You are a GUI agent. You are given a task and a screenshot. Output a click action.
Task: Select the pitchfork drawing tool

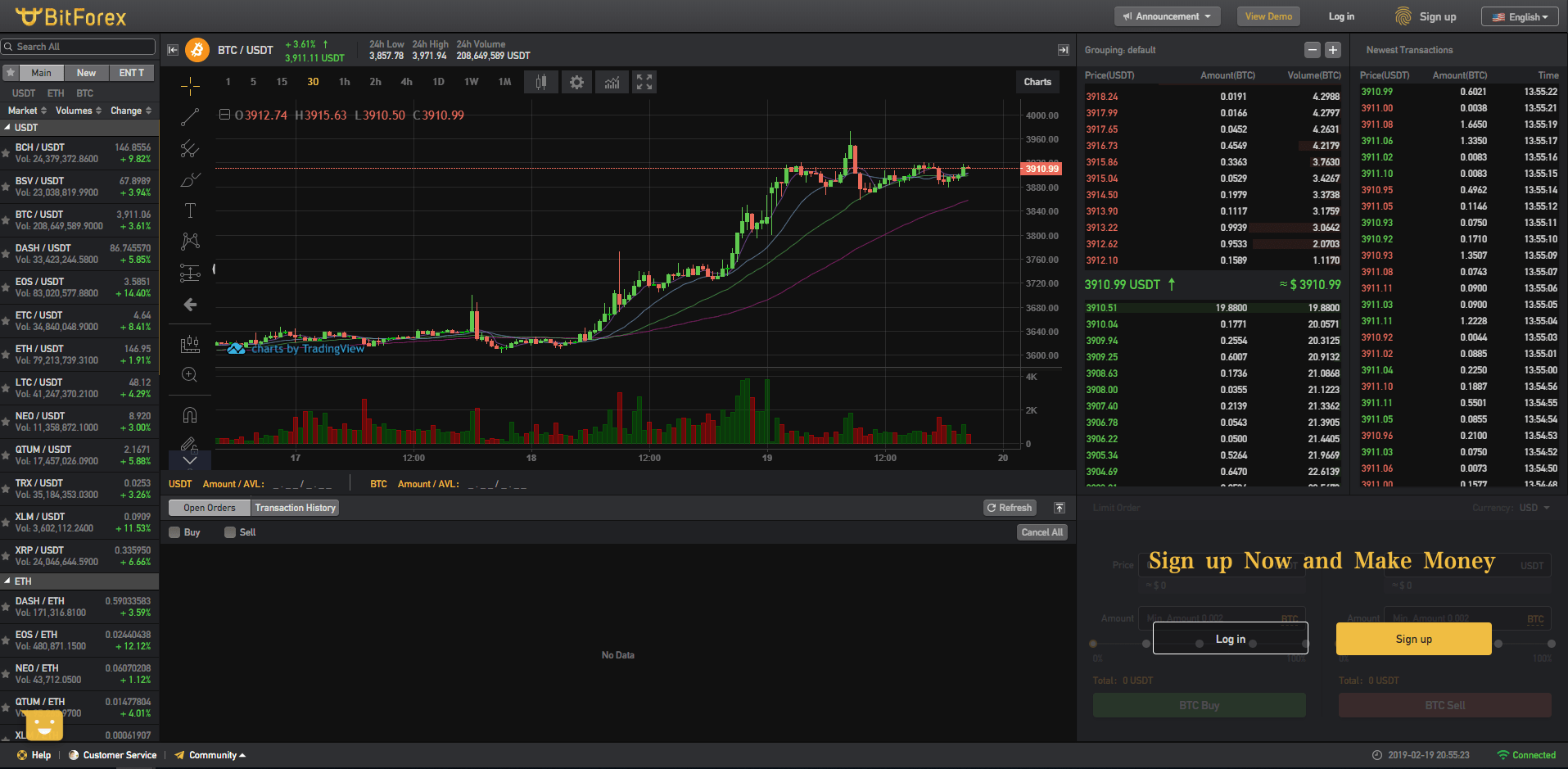[190, 148]
